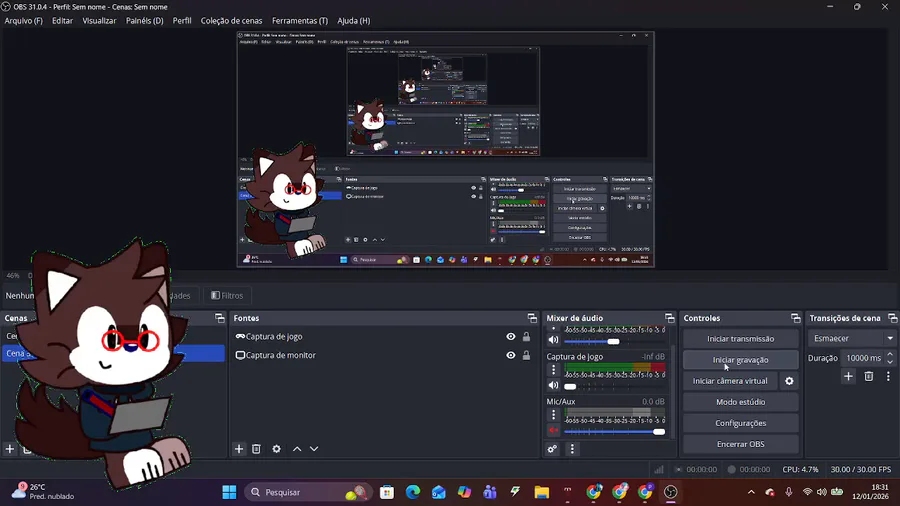Unmute the Mic/Aux audio channel
Screen dimensions: 900x506
[553, 430]
